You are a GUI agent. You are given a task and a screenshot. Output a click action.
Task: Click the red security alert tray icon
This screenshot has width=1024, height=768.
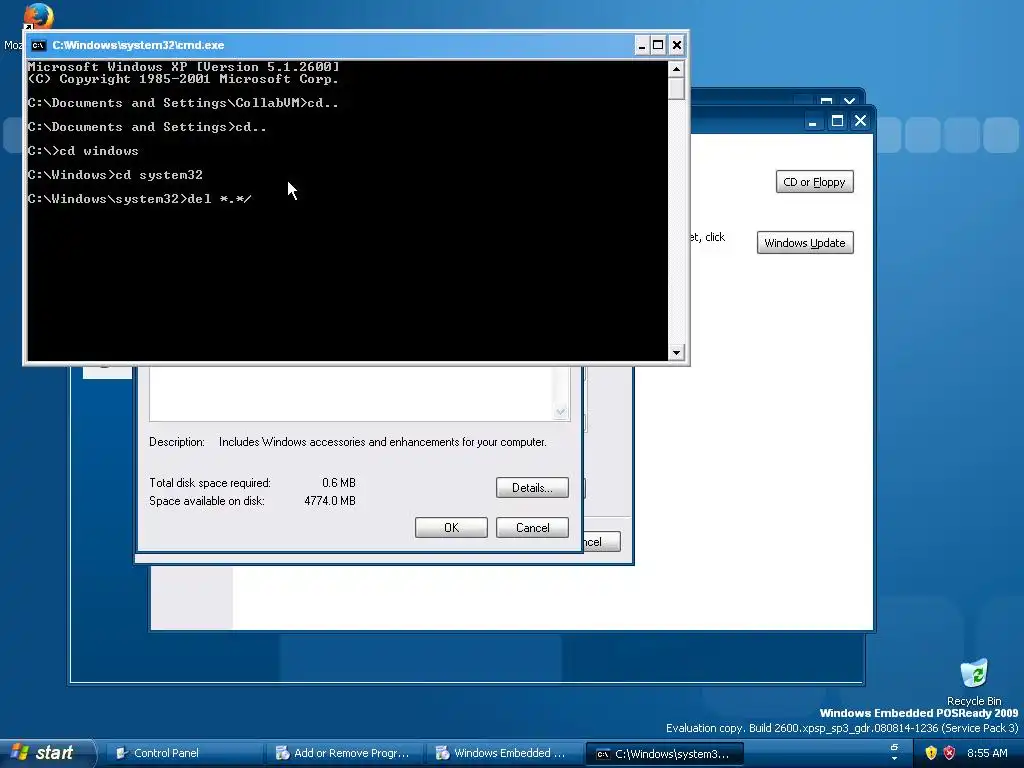tap(950, 753)
